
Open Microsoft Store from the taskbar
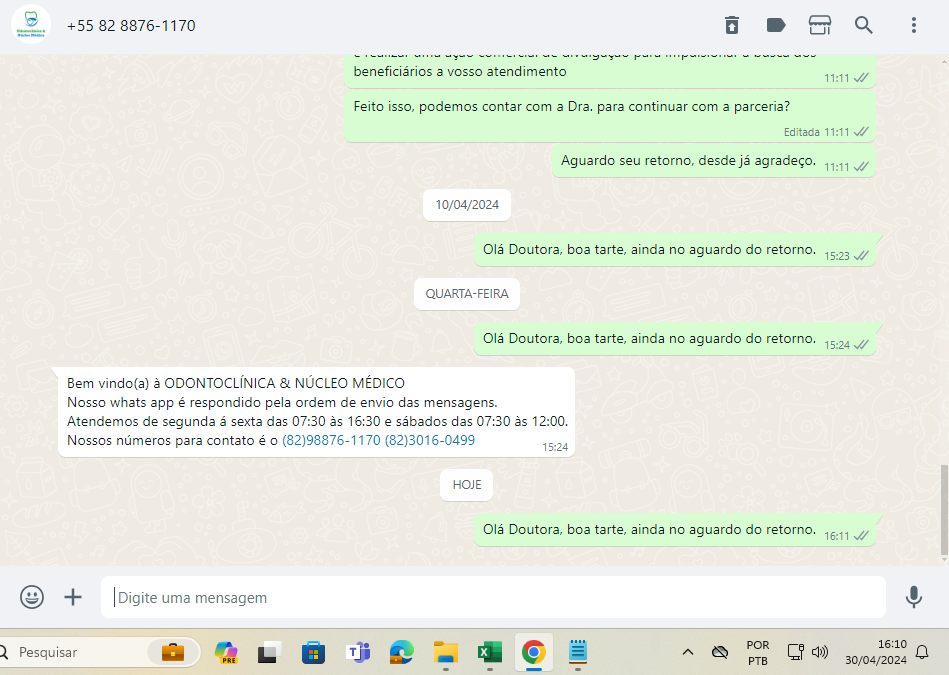[x=313, y=652]
